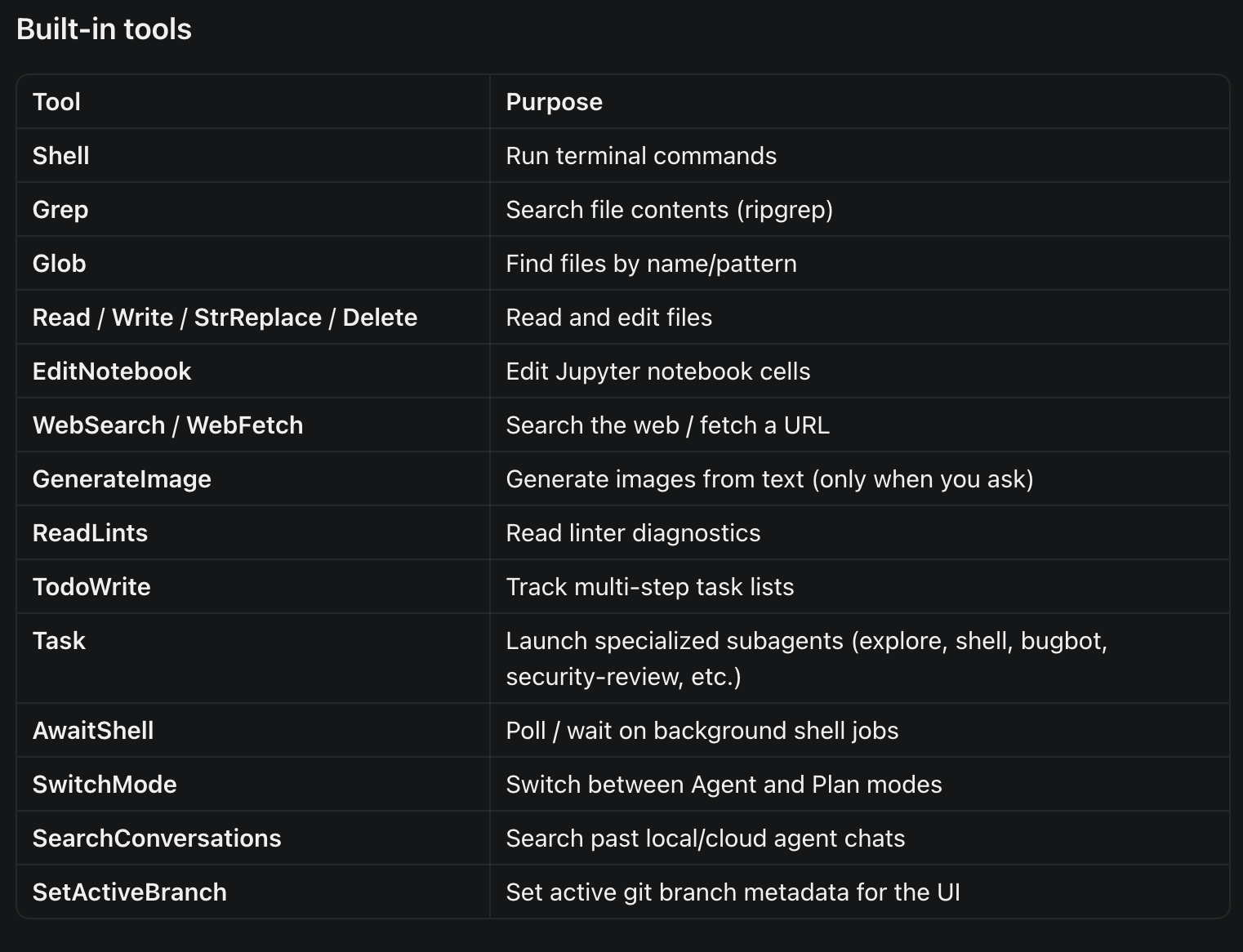Click Read / Write / StrReplace / Delete
The image size is (1243, 952).
225,318
